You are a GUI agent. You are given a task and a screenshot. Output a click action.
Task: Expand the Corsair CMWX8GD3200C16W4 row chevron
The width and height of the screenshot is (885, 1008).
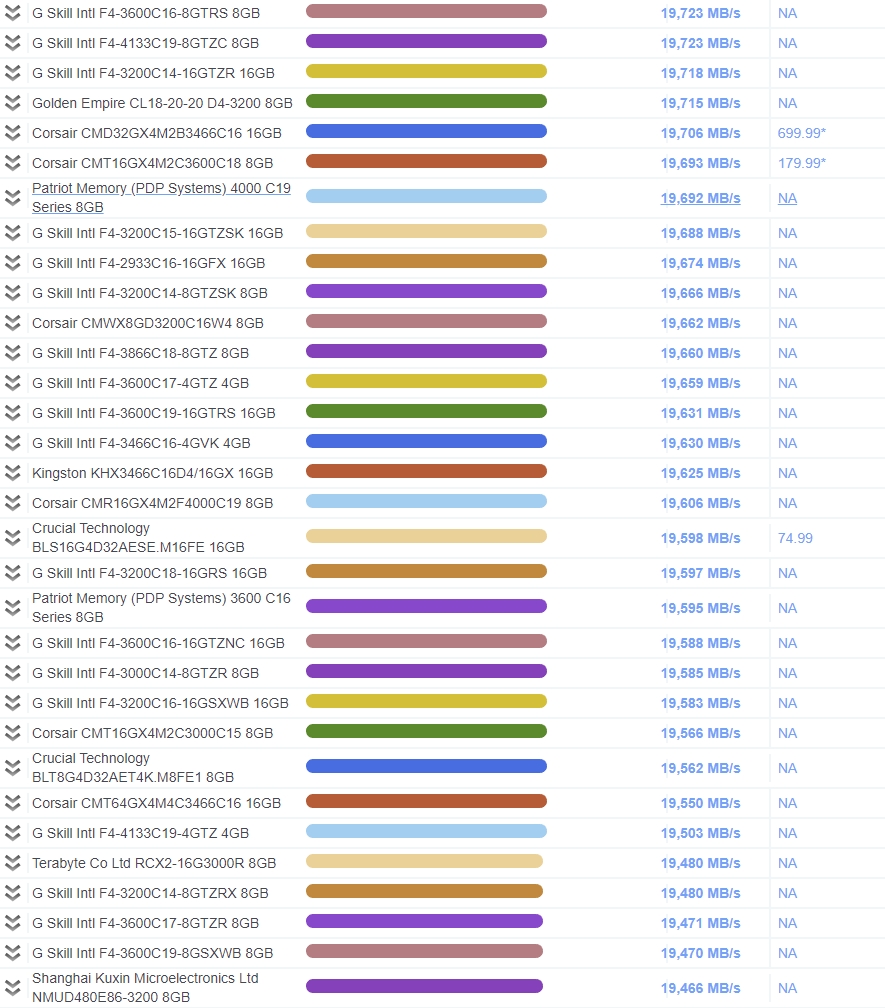coord(12,323)
